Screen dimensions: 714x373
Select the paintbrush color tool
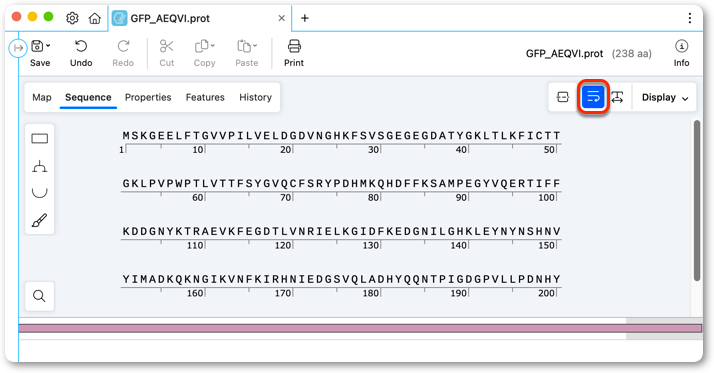pyautogui.click(x=40, y=220)
